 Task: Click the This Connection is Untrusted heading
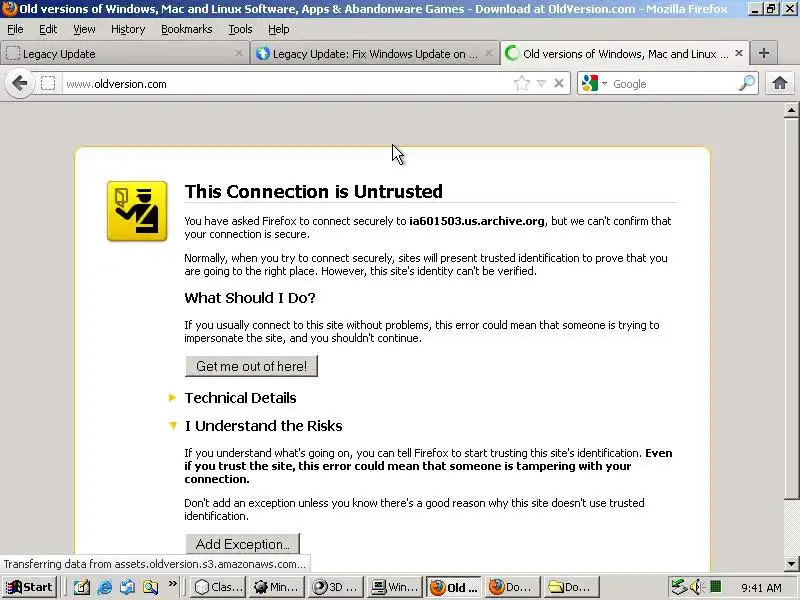coord(313,191)
